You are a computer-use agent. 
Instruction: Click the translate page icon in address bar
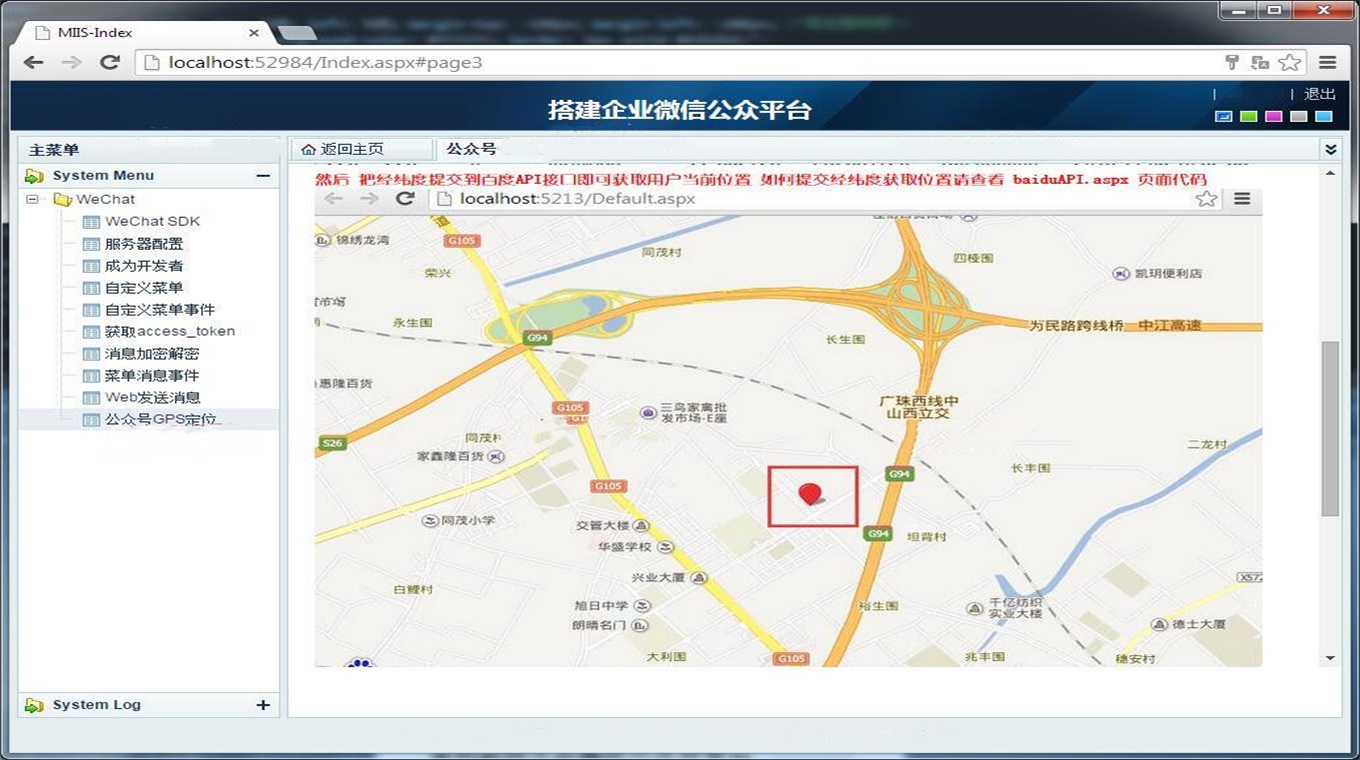tap(1260, 62)
